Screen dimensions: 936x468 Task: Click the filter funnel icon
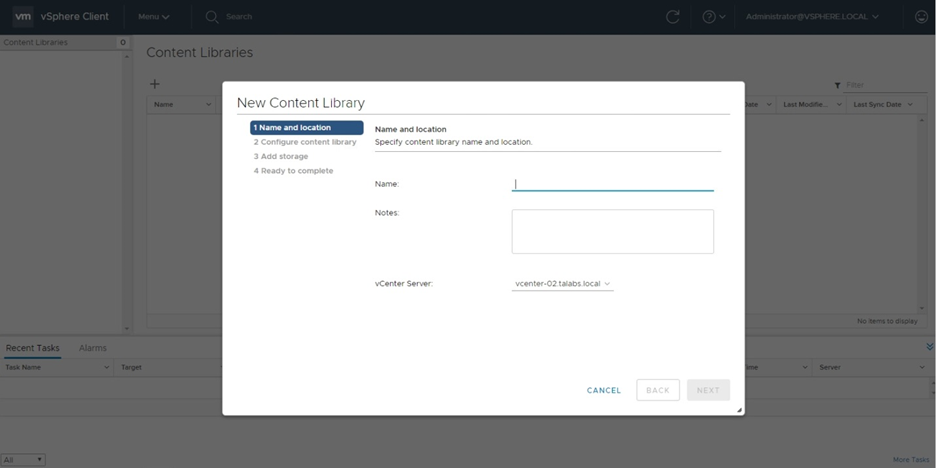pyautogui.click(x=838, y=85)
